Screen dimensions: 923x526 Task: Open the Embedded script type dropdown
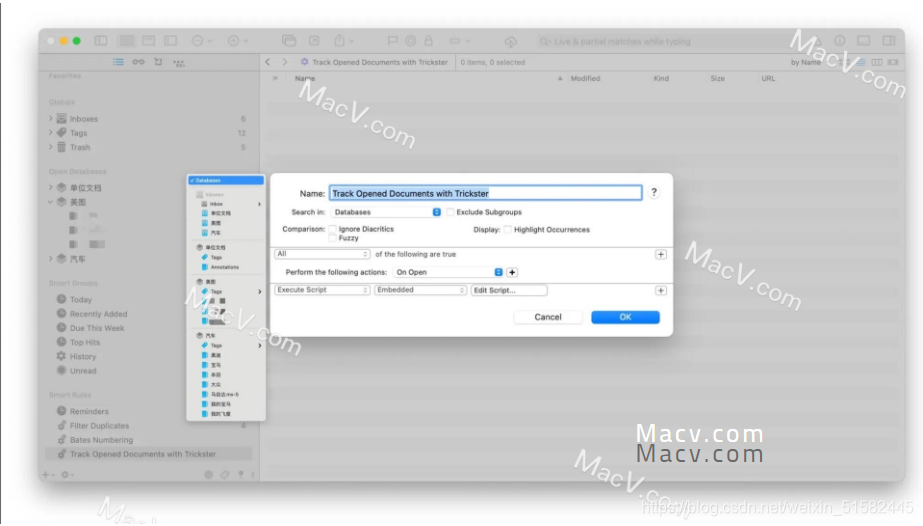coord(420,290)
